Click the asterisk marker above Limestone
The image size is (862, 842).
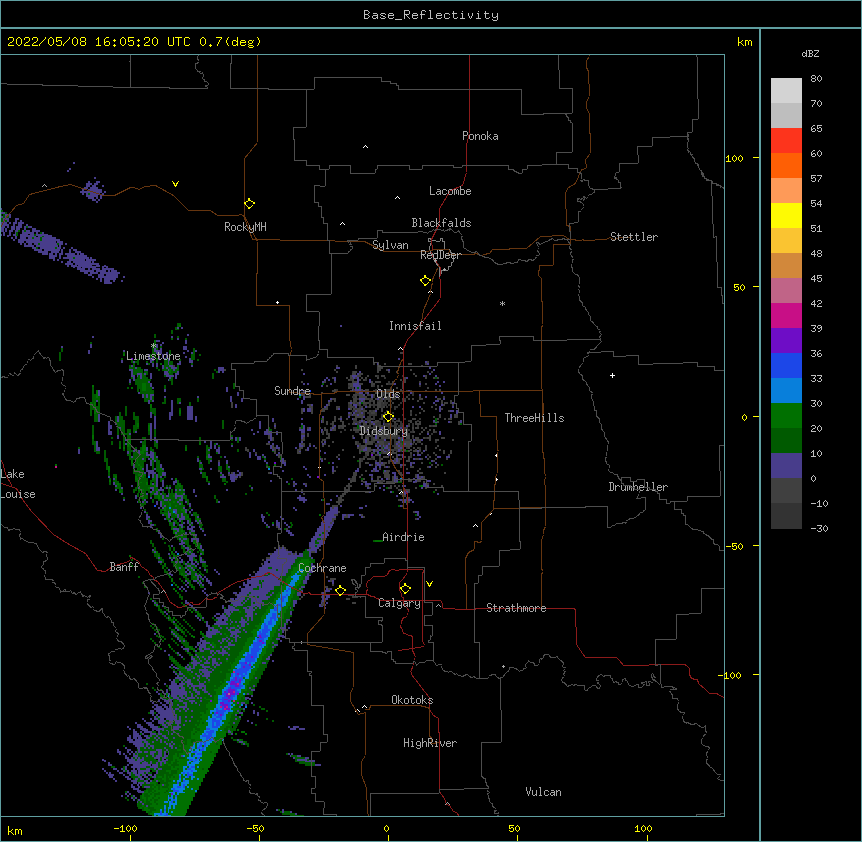click(153, 346)
